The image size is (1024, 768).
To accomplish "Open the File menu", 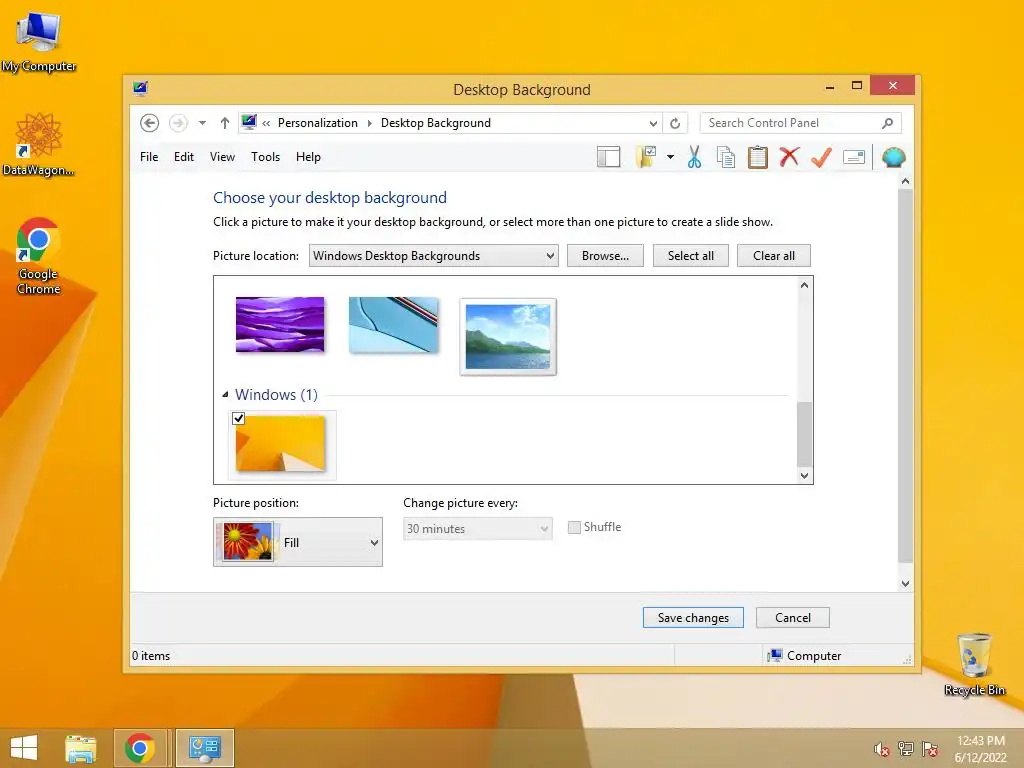I will 149,157.
